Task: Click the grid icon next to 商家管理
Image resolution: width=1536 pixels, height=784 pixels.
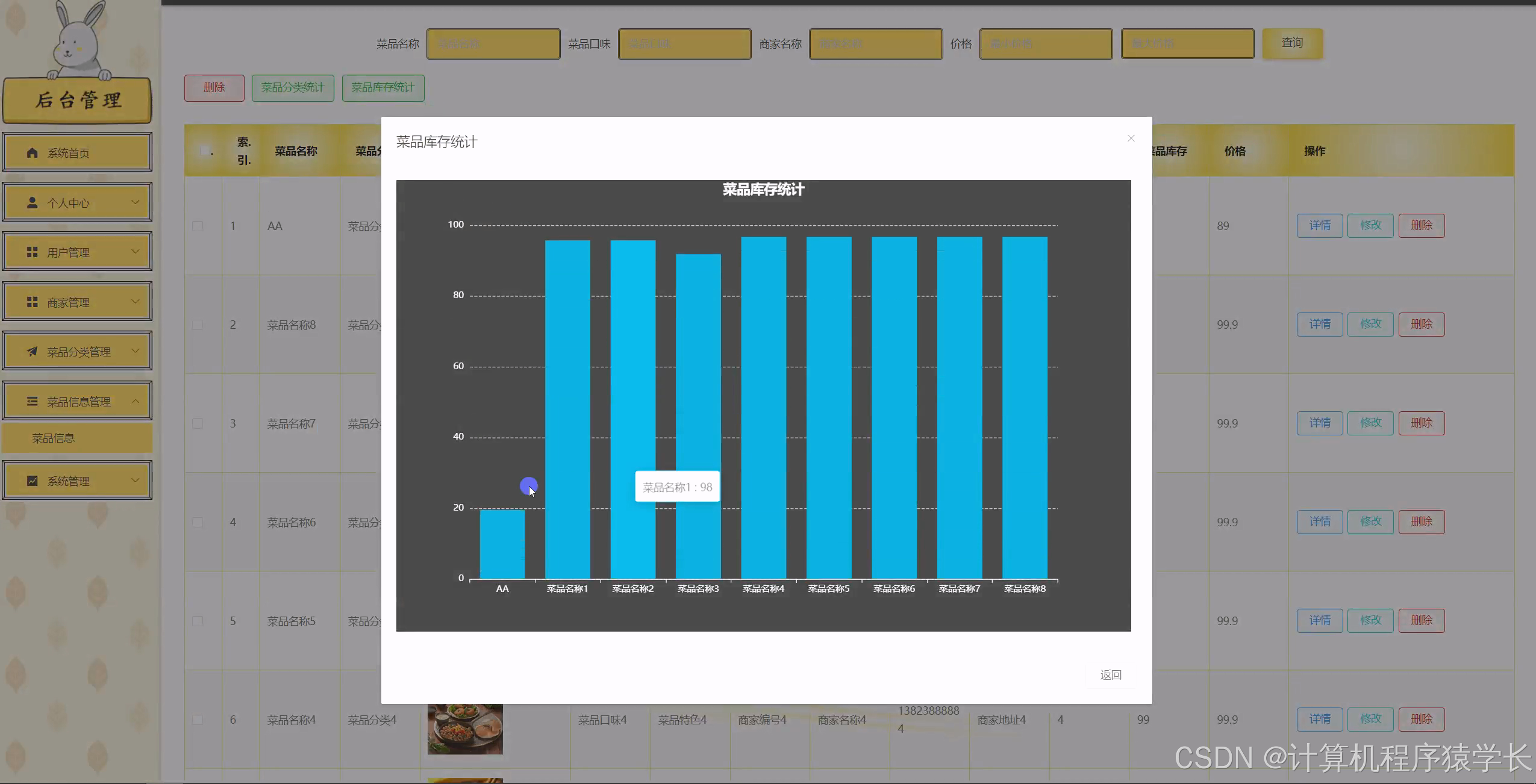Action: pos(33,302)
